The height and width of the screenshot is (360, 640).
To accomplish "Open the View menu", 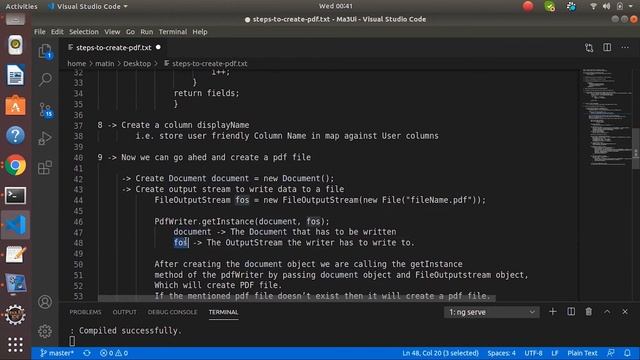I will click(x=112, y=32).
